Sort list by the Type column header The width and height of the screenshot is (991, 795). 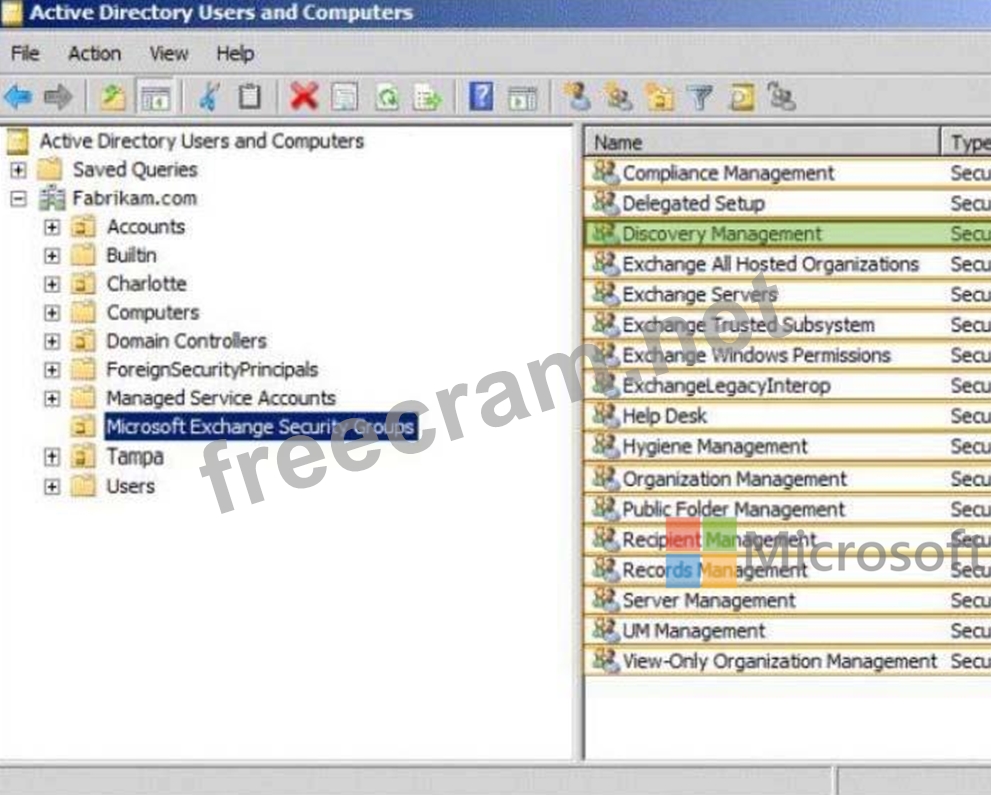point(966,143)
